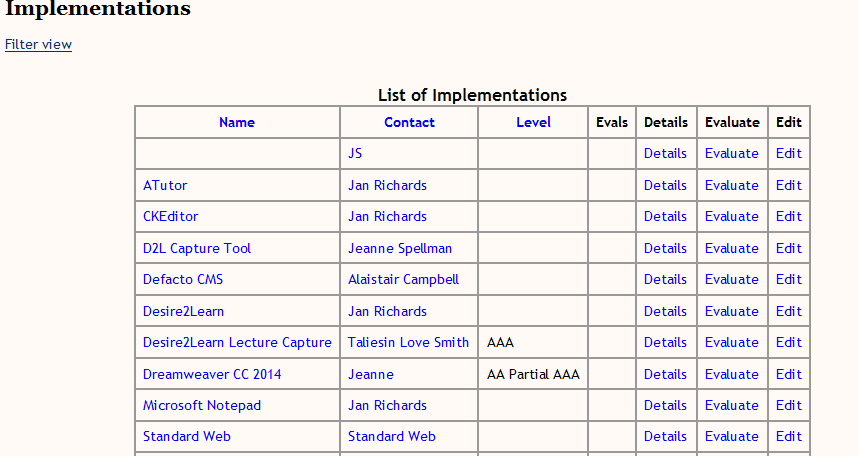Screen dimensions: 859x456
Task: View Details for Standard Web row
Action: [x=665, y=436]
